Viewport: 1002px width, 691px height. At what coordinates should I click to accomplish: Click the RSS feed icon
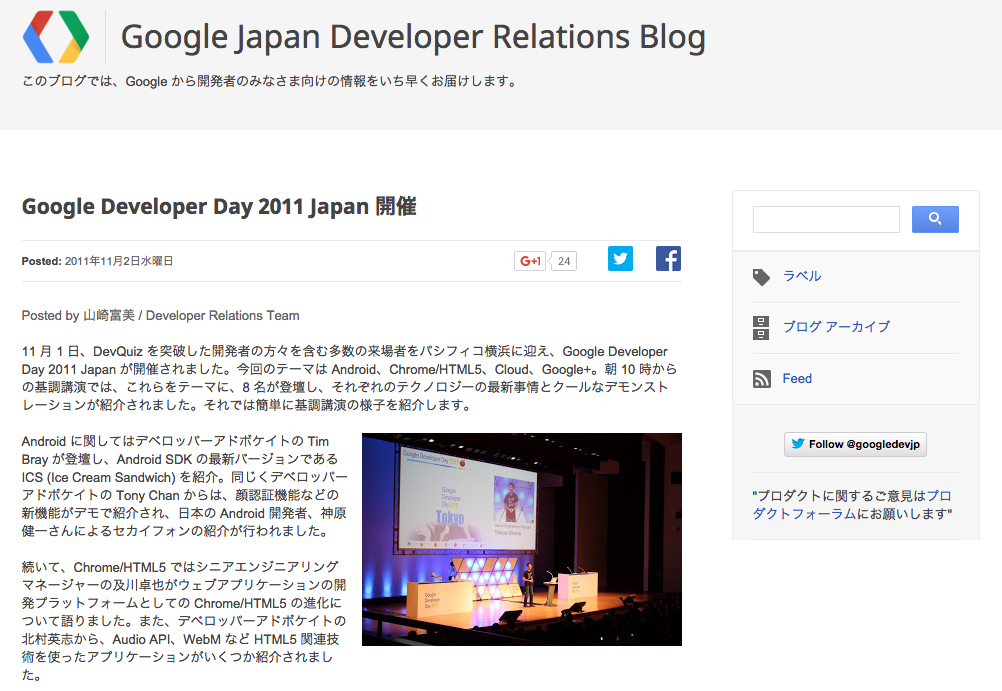761,379
